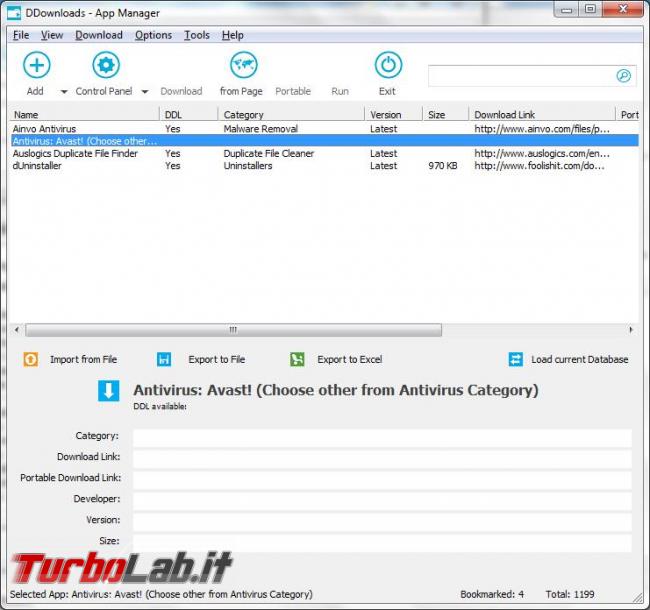
Task: Click the ainvo.com download link cell
Action: point(542,129)
